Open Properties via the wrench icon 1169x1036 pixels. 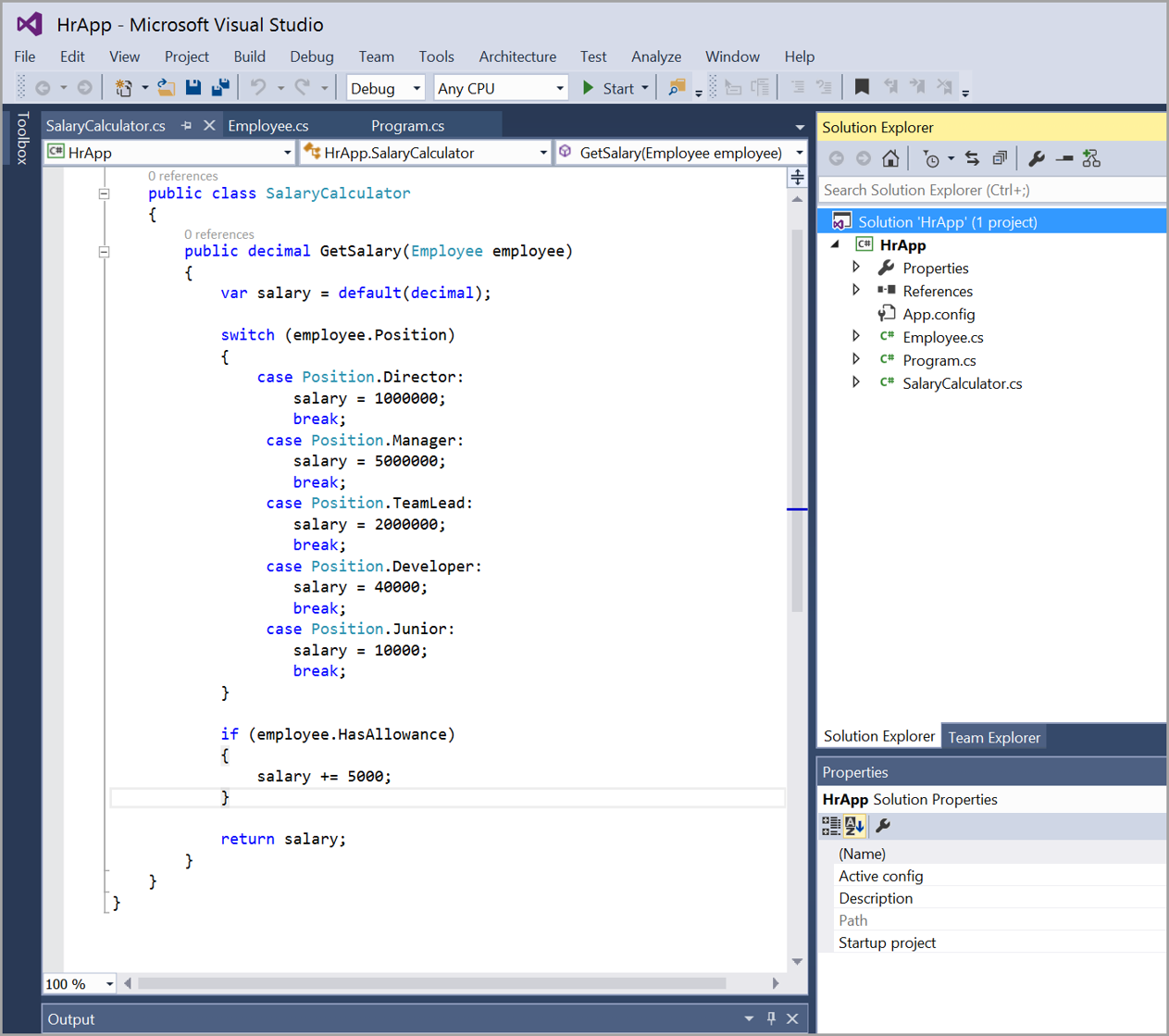(x=1037, y=158)
